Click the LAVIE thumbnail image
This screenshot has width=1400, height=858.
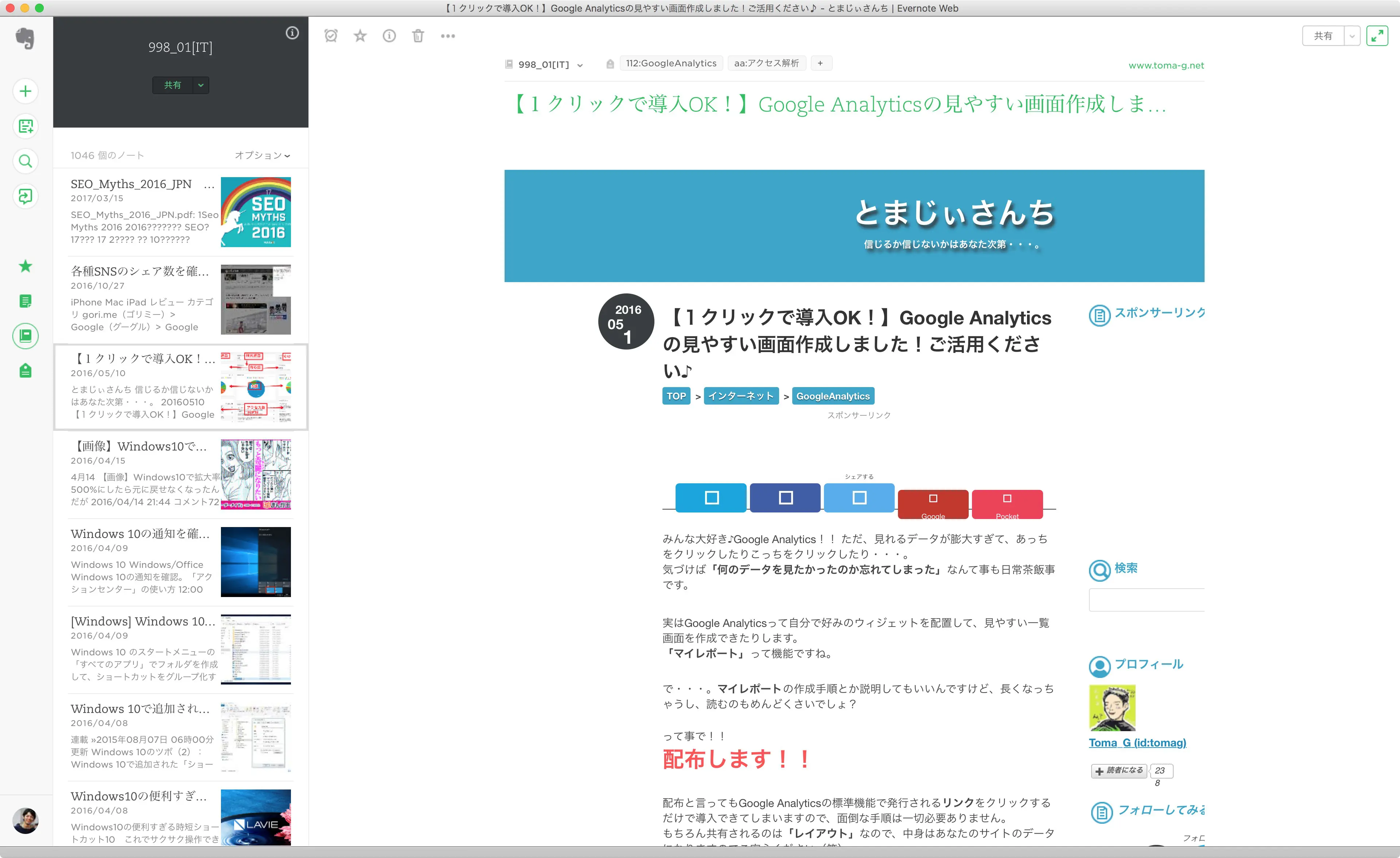(256, 817)
